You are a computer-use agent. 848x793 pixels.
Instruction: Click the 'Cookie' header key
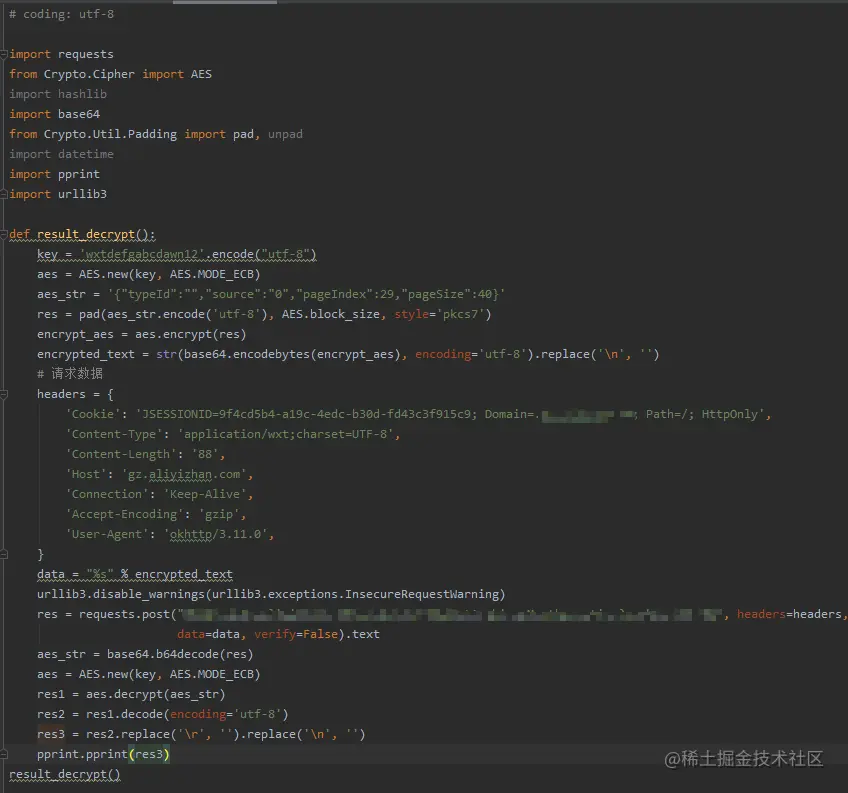[x=93, y=414]
